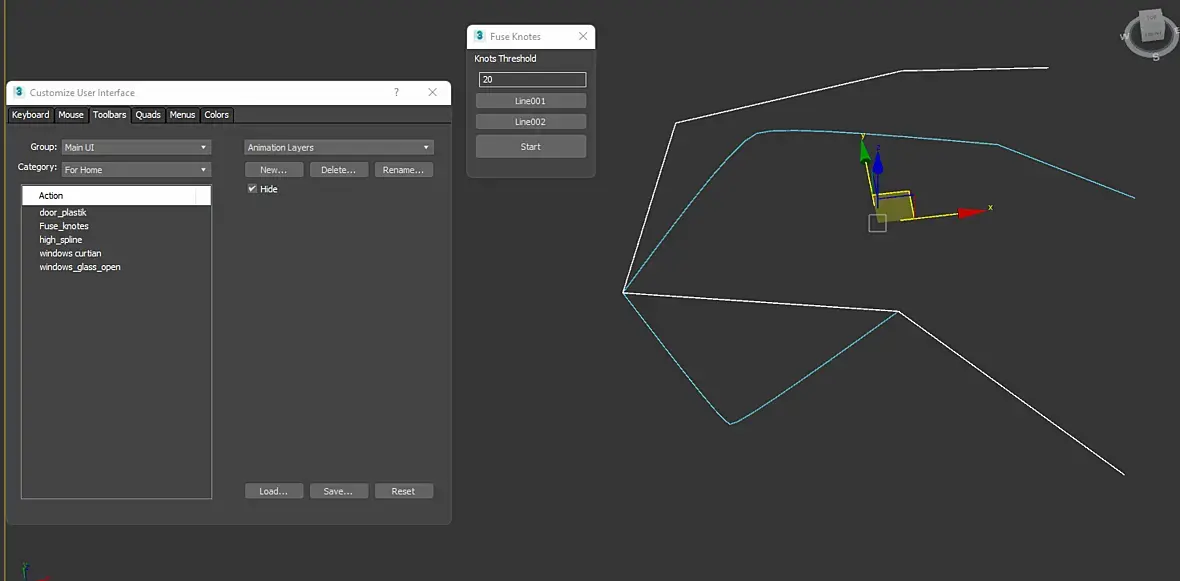Select the Toolbars tab
The height and width of the screenshot is (581, 1180).
click(109, 114)
